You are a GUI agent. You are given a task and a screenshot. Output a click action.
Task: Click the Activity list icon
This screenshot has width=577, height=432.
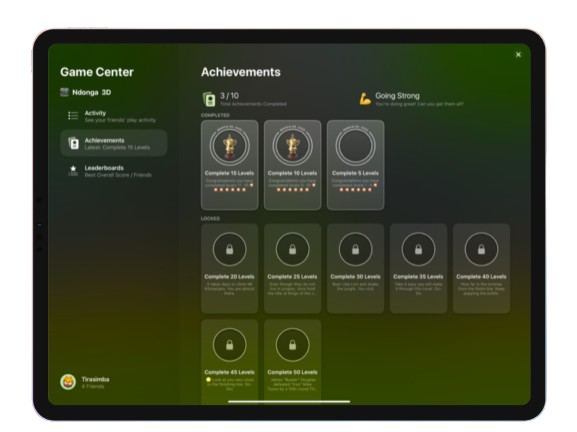click(73, 116)
